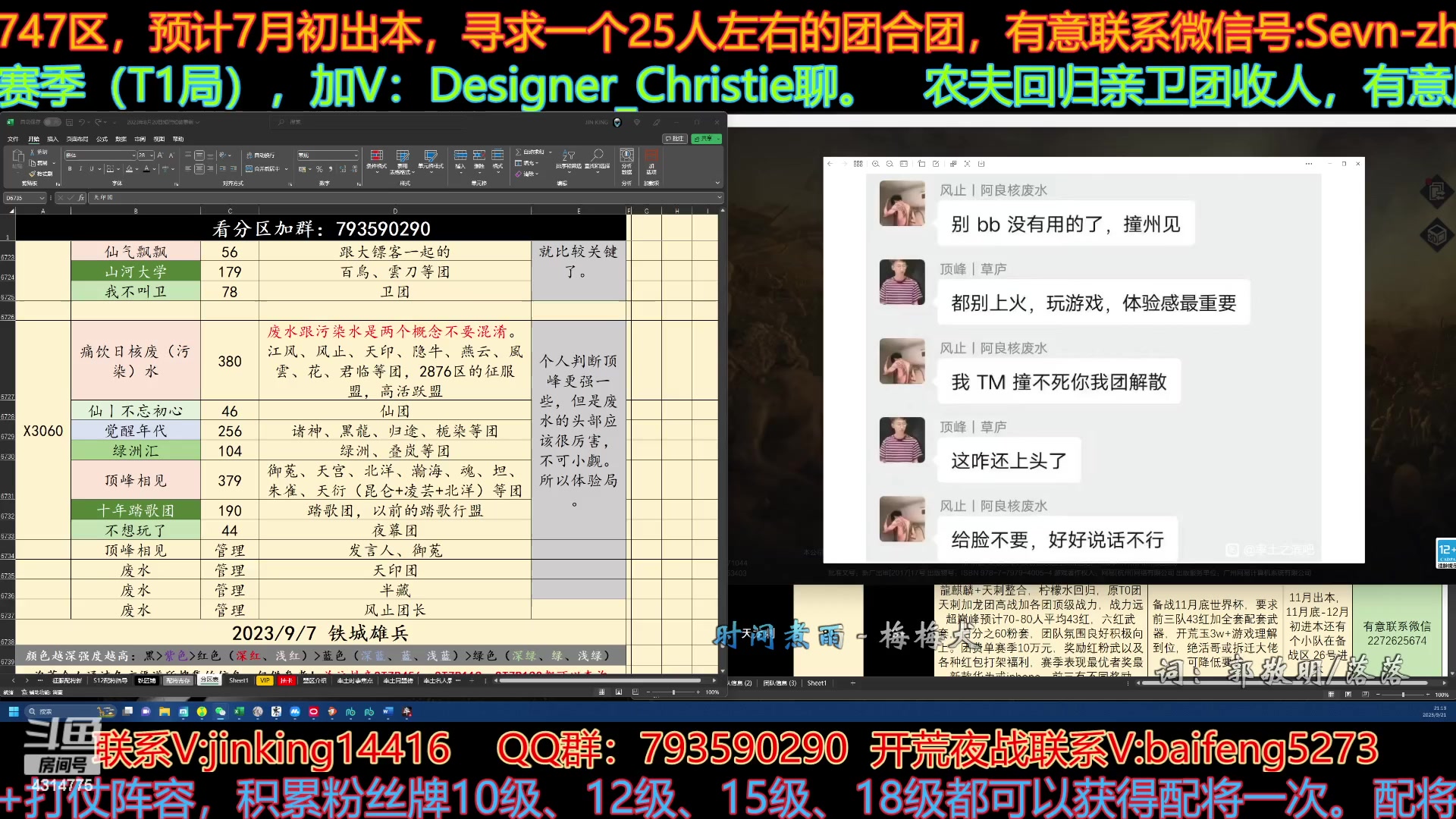Switch to Page Layout view icon

click(619, 692)
